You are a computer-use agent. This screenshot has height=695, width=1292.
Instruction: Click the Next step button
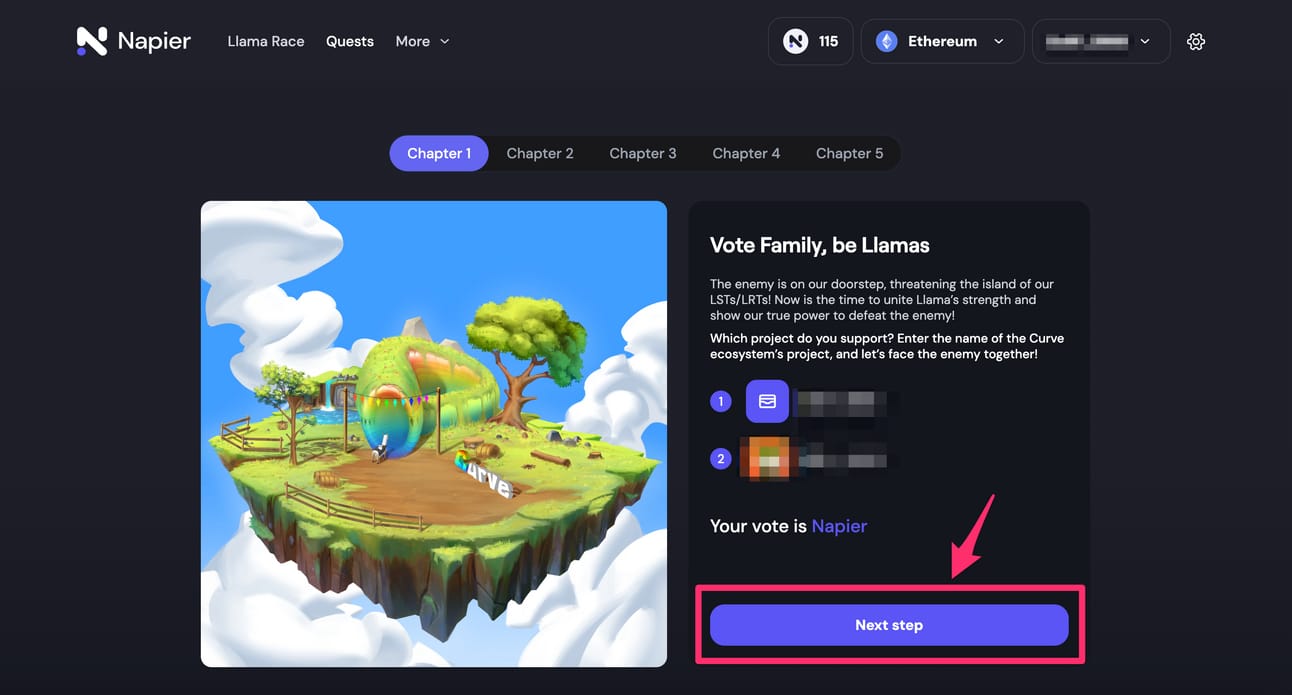click(889, 625)
